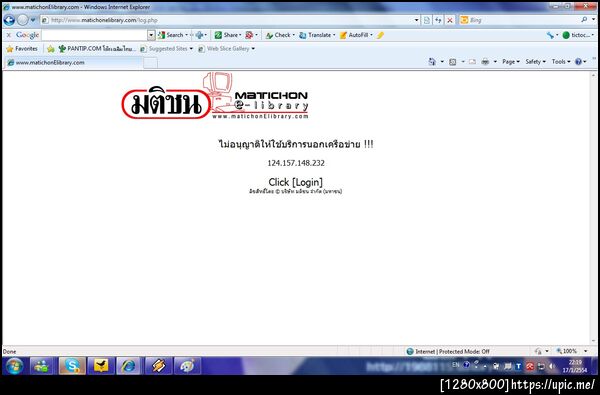Click the address bar showing matichonelibrary.com/log.php
The width and height of the screenshot is (600, 395).
point(227,20)
